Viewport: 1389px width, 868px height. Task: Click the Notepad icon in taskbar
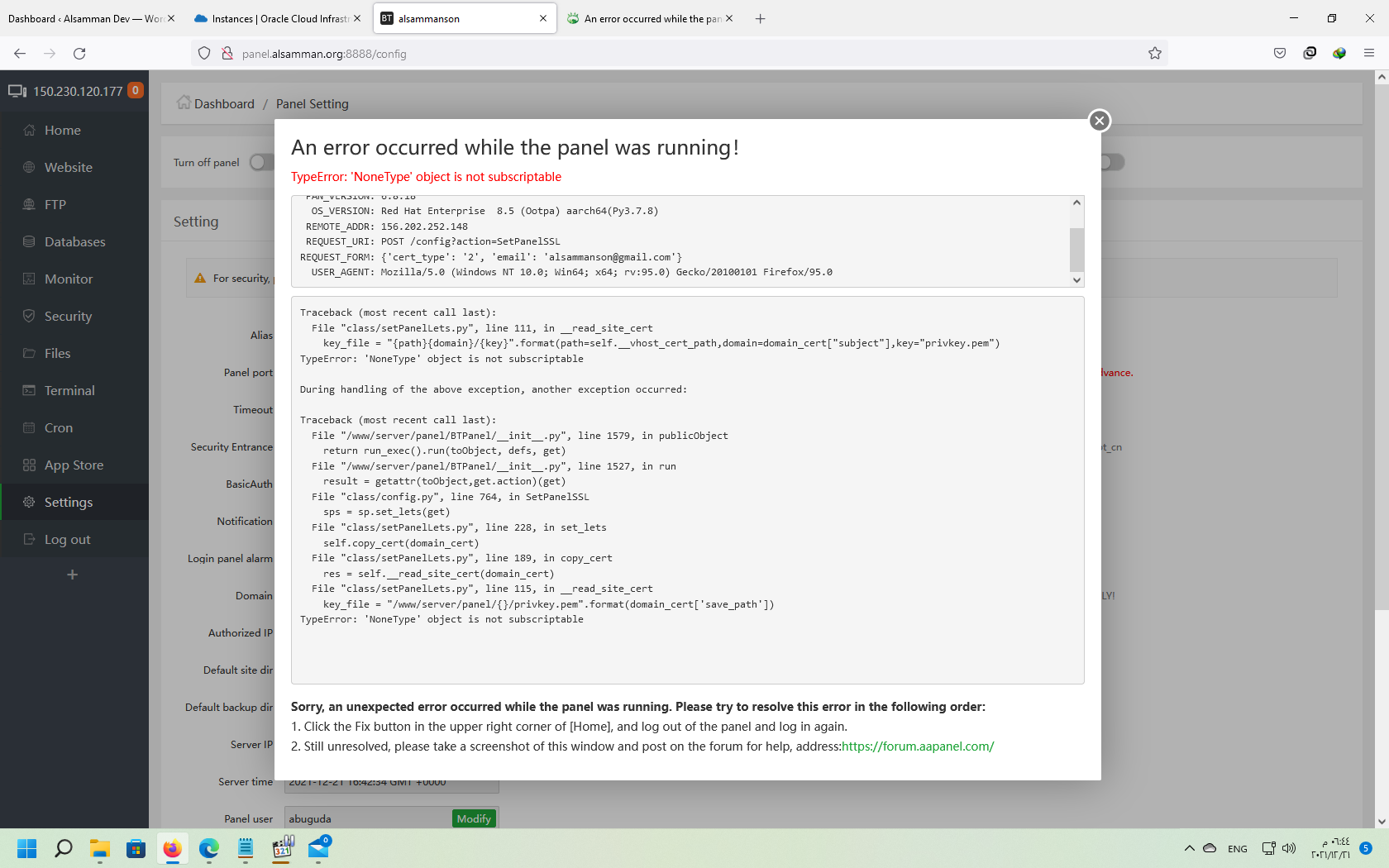[x=246, y=848]
